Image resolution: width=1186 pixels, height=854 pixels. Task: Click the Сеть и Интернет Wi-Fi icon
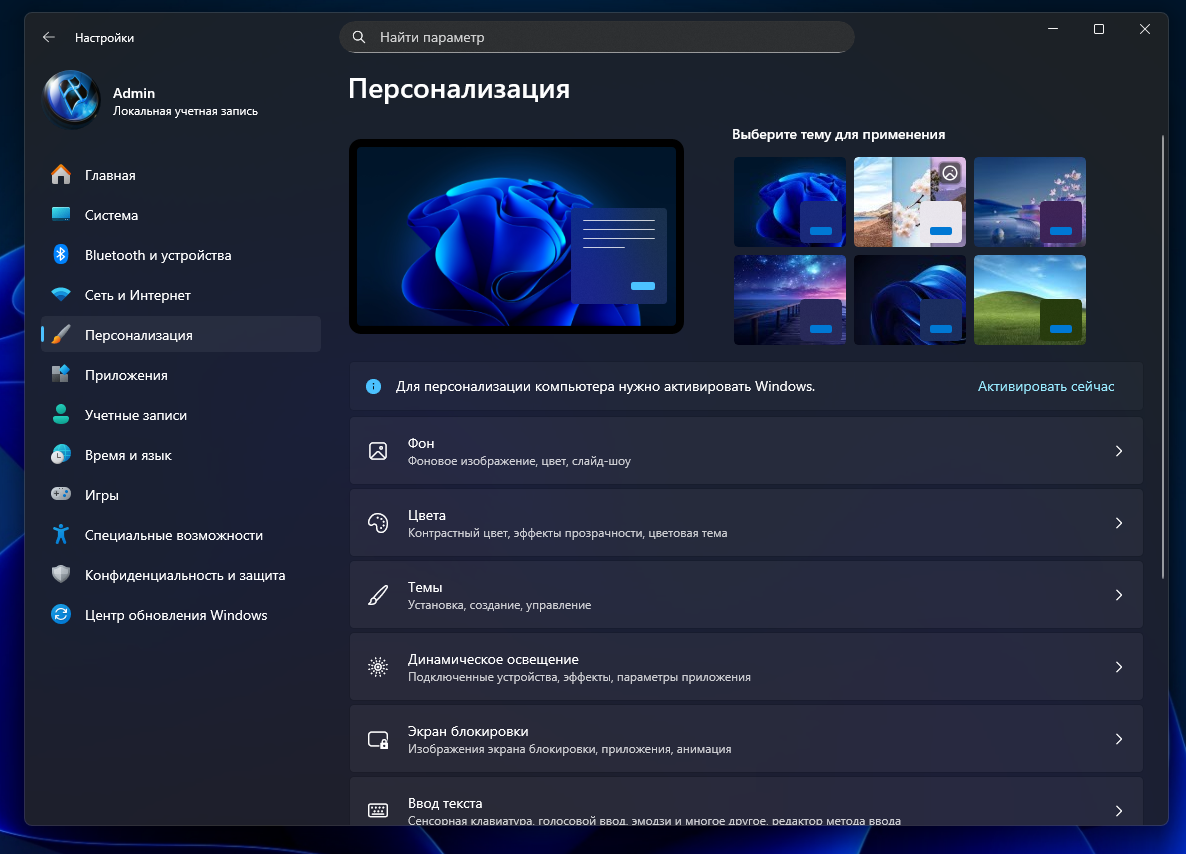coord(61,295)
